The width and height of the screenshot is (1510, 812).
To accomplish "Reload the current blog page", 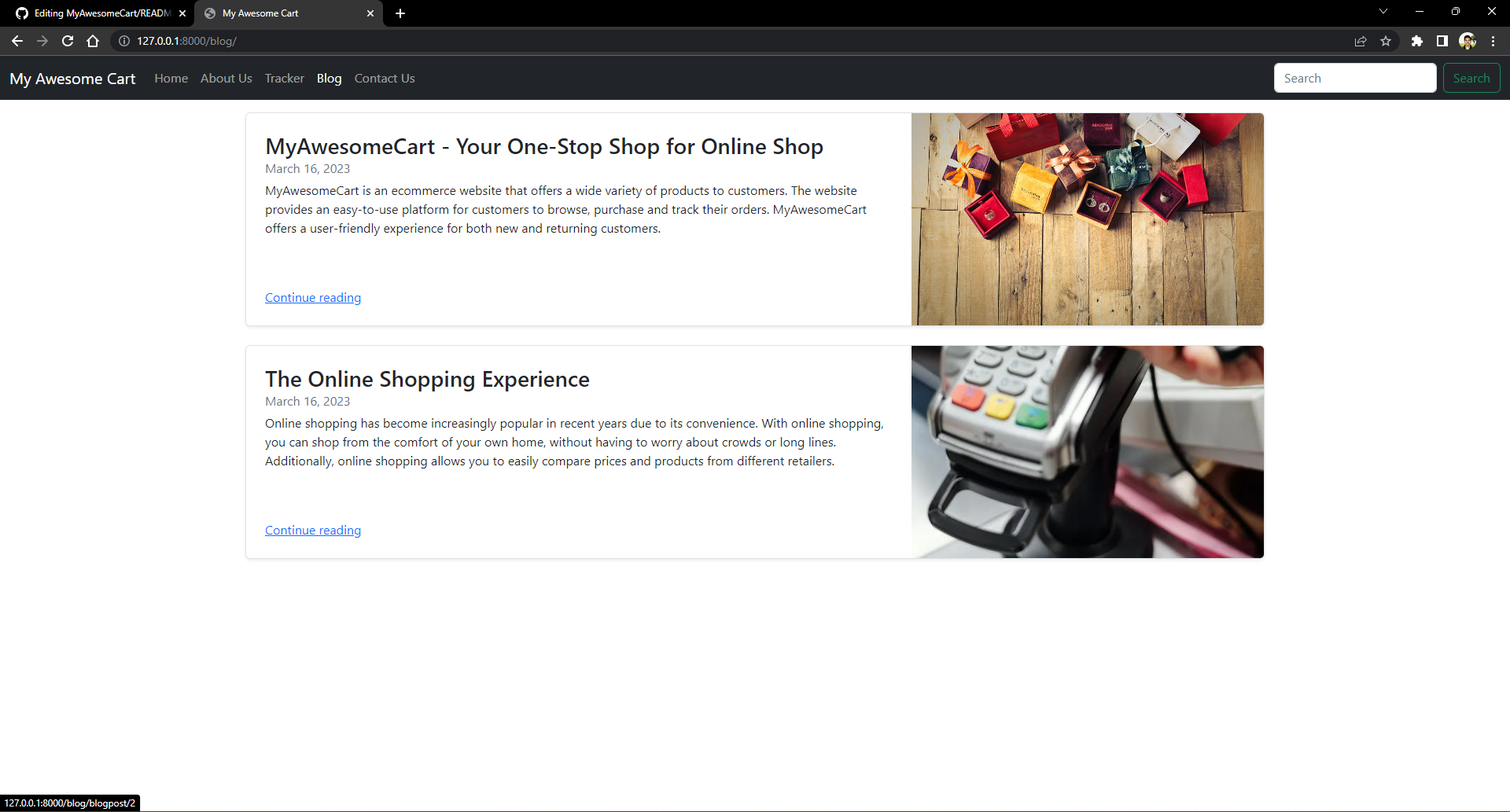I will pyautogui.click(x=68, y=40).
